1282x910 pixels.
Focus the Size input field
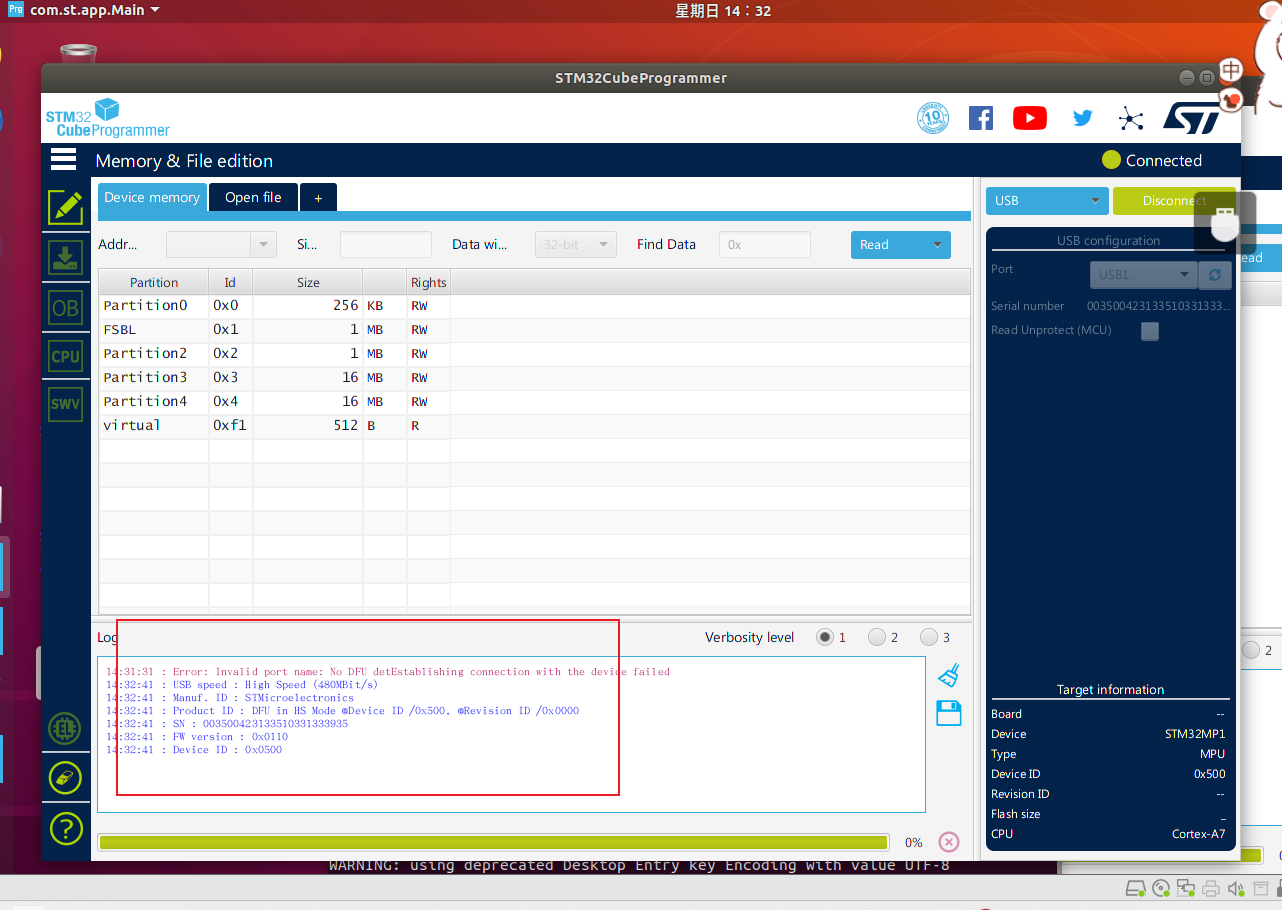(386, 244)
